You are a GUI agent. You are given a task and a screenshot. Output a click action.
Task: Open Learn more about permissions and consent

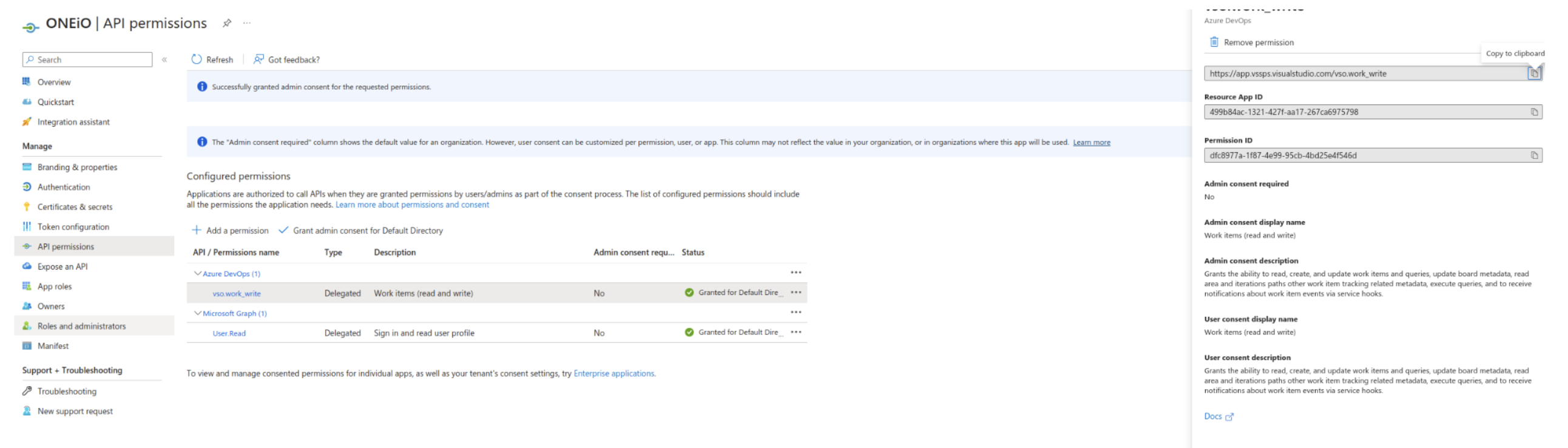tap(412, 205)
